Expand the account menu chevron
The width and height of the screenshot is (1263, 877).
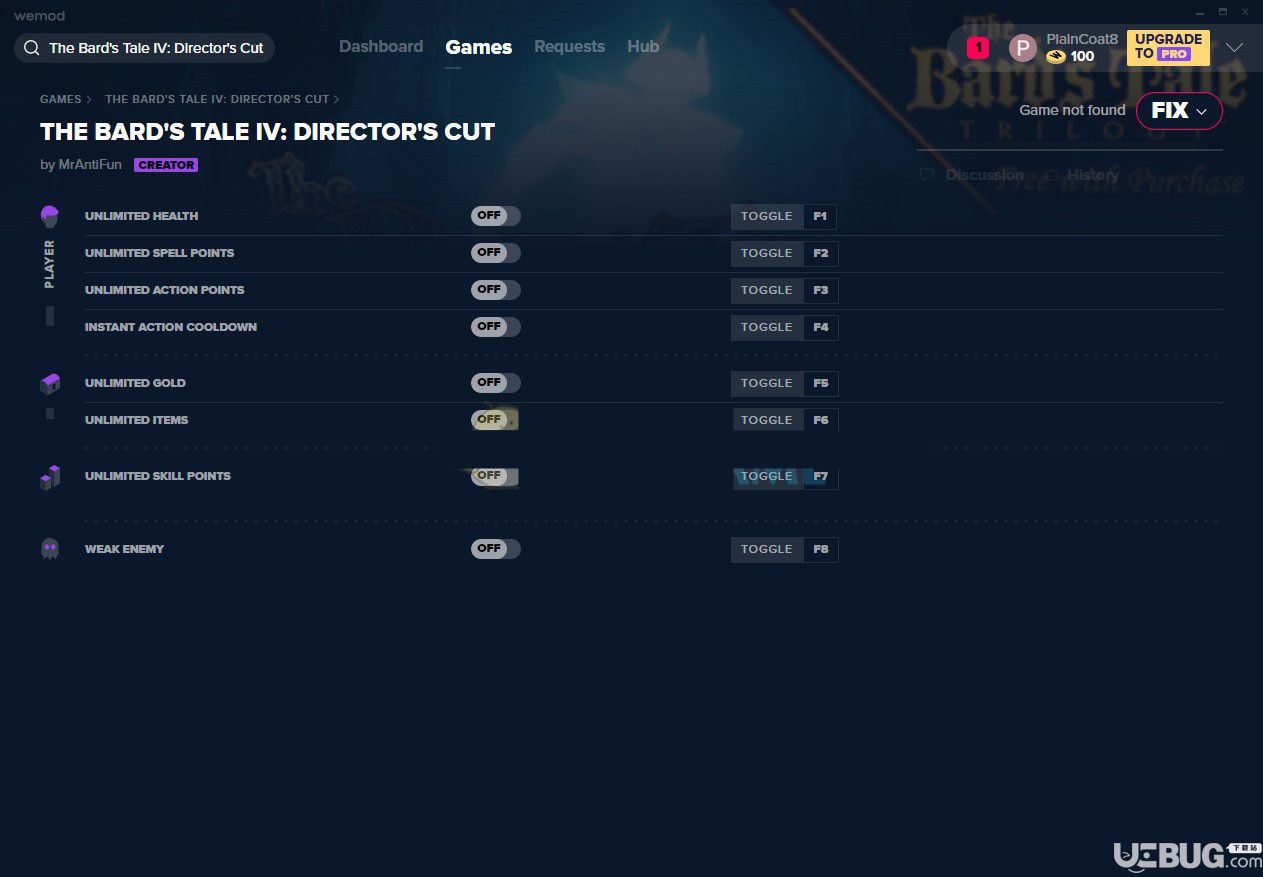tap(1234, 48)
